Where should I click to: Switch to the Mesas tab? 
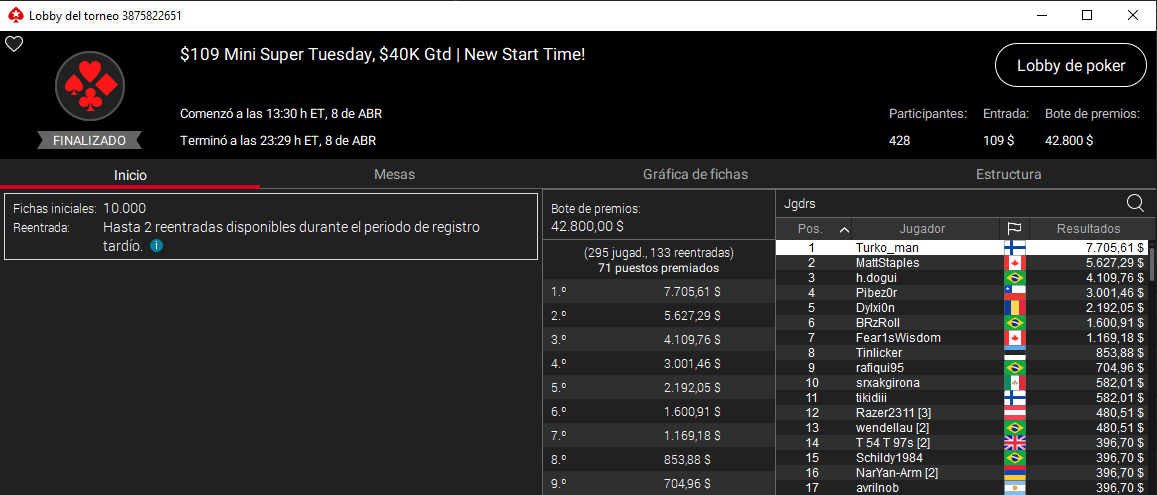click(394, 175)
